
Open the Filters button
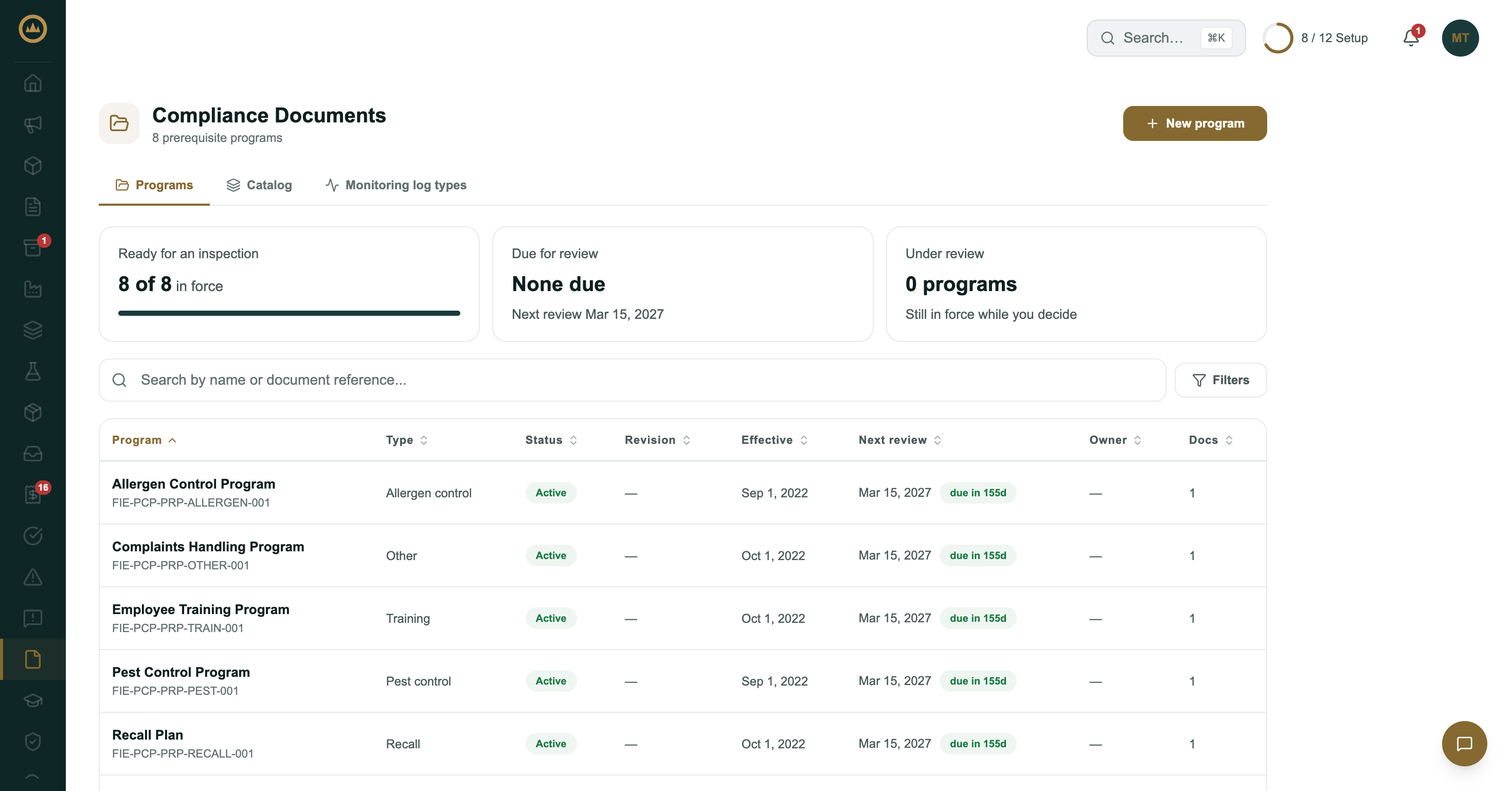point(1220,380)
